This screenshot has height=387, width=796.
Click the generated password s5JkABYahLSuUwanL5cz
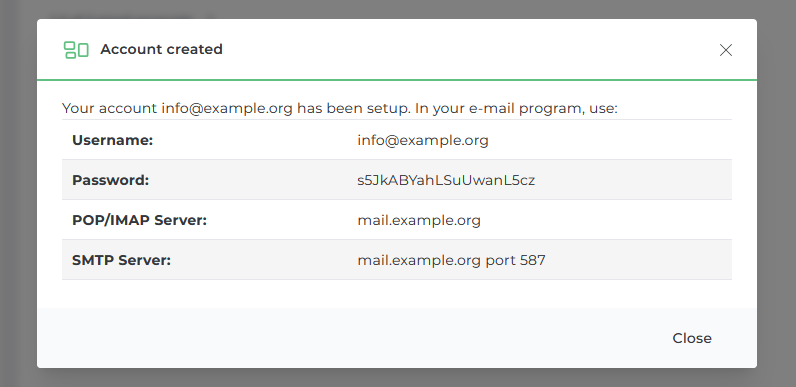coord(446,180)
